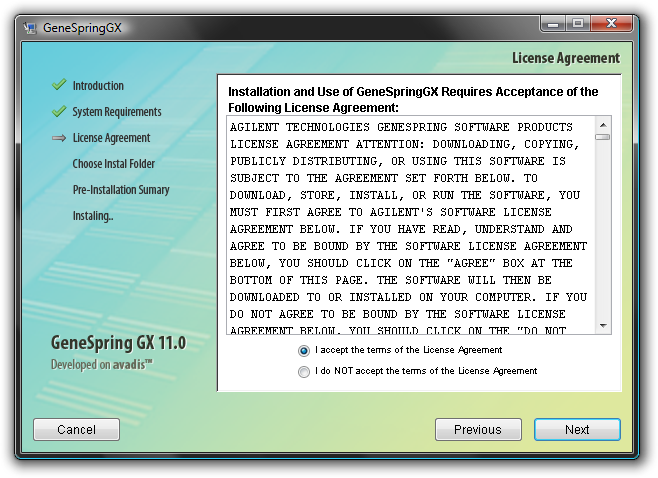Maximize the GeneSpringGX installer window
The image size is (658, 478).
click(x=578, y=24)
